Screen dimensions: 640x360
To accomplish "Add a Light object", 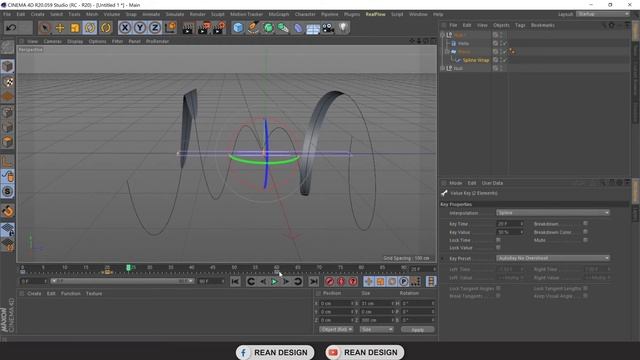I will click(x=343, y=28).
